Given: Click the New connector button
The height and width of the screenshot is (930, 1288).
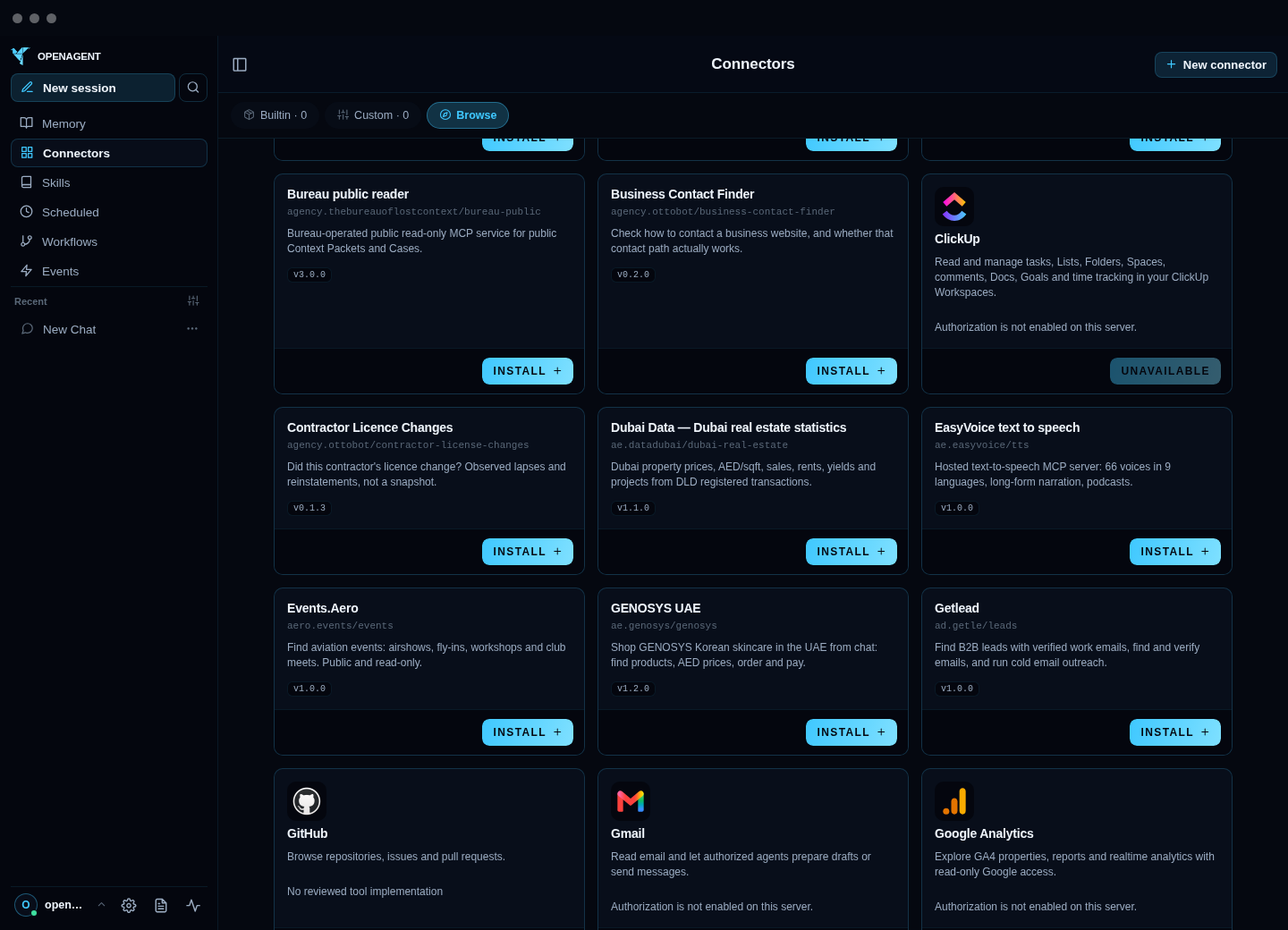Looking at the screenshot, I should pos(1216,64).
